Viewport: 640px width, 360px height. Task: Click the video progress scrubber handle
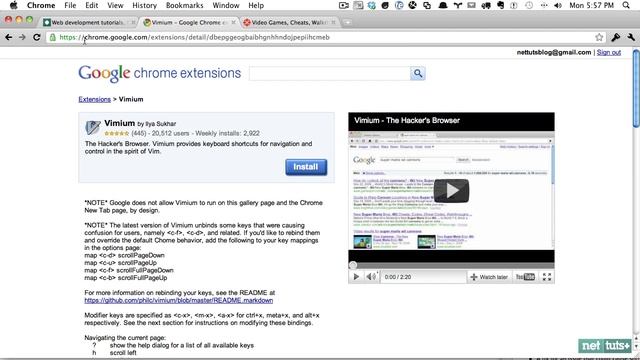click(353, 265)
